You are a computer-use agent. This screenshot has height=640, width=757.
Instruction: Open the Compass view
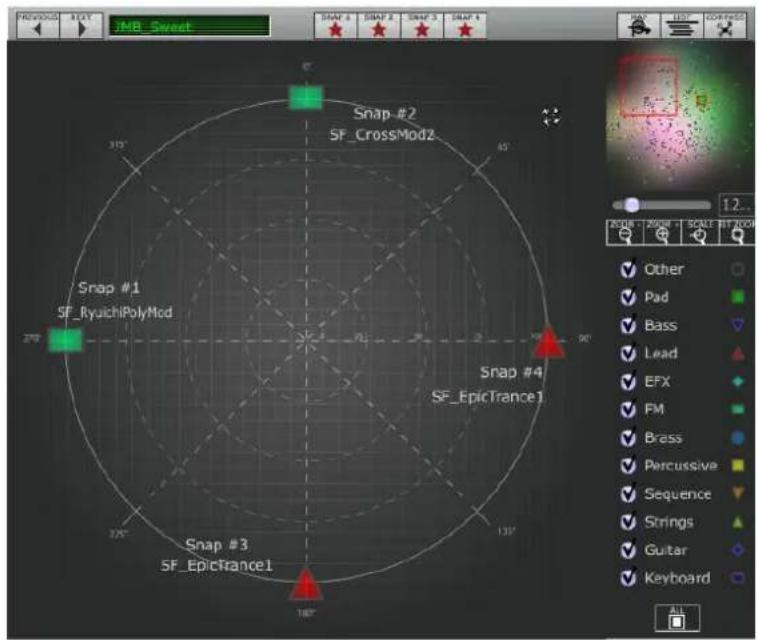[725, 26]
